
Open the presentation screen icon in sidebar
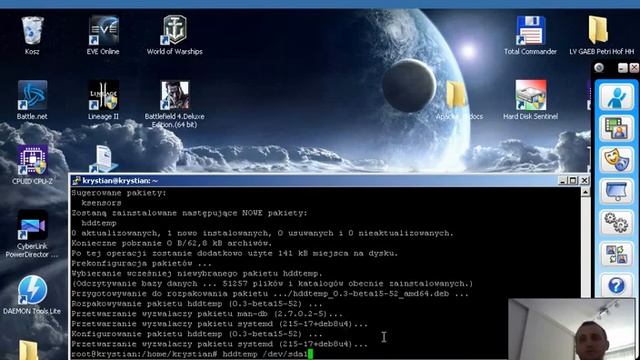616,191
